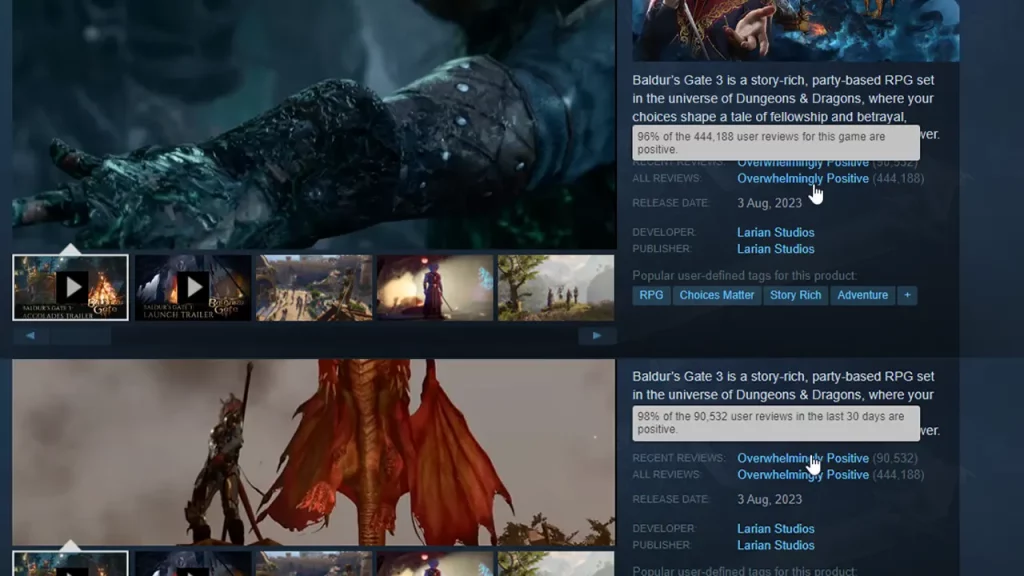The image size is (1024, 576).
Task: Click bottom page release date '3 Aug, 2023'
Action: pyautogui.click(x=769, y=500)
